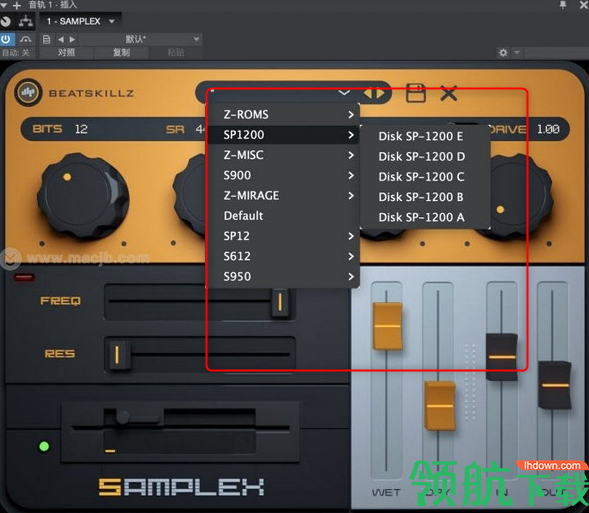Open the gear settings icon
The height and width of the screenshot is (513, 589).
pyautogui.click(x=503, y=53)
